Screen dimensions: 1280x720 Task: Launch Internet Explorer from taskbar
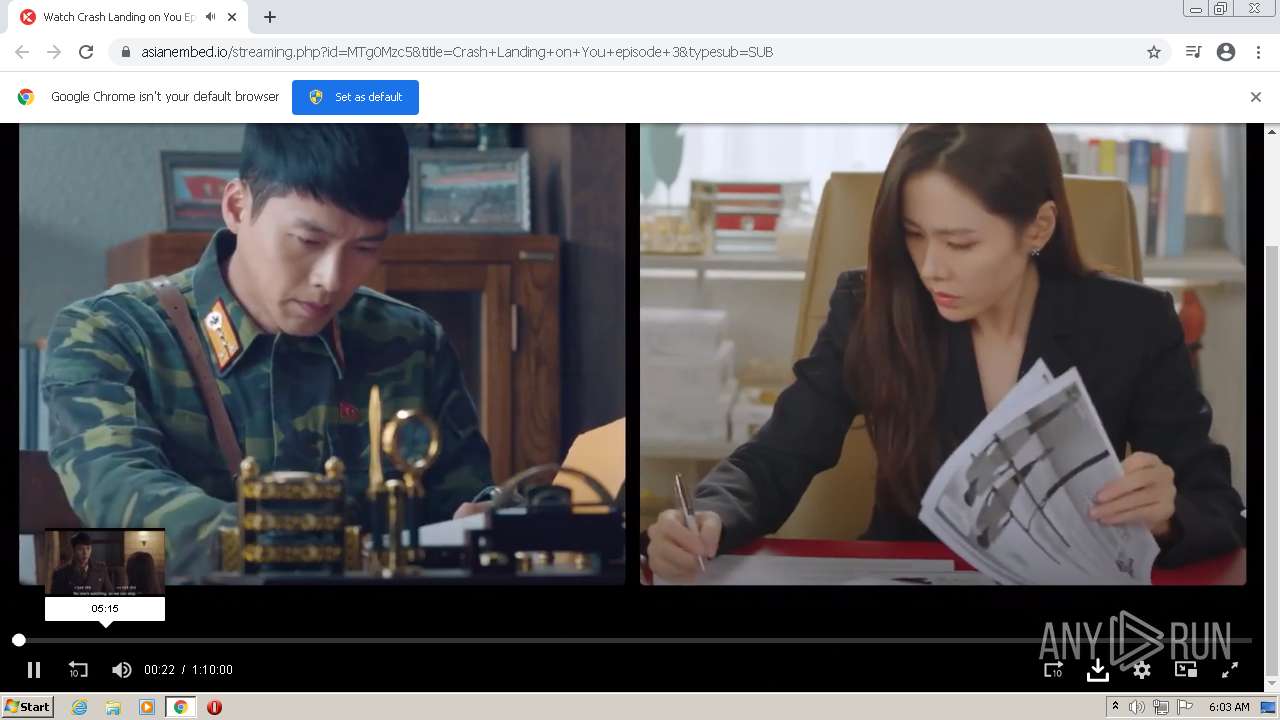point(80,707)
